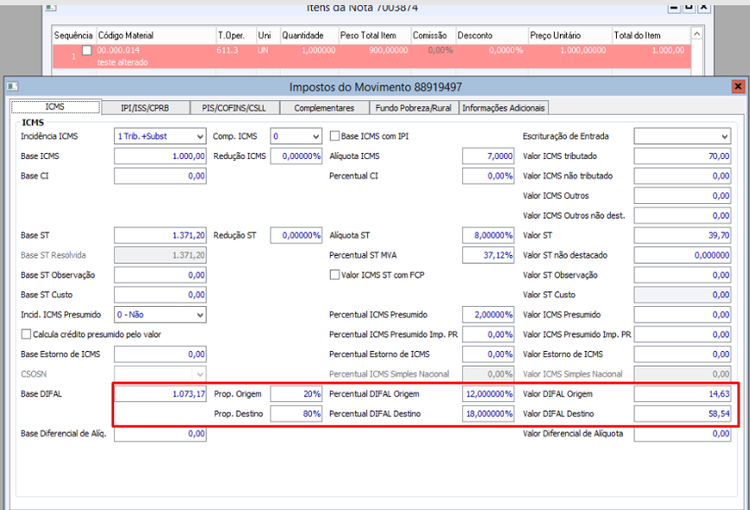The image size is (750, 510).
Task: Click the Desconto column header
Action: pos(492,35)
